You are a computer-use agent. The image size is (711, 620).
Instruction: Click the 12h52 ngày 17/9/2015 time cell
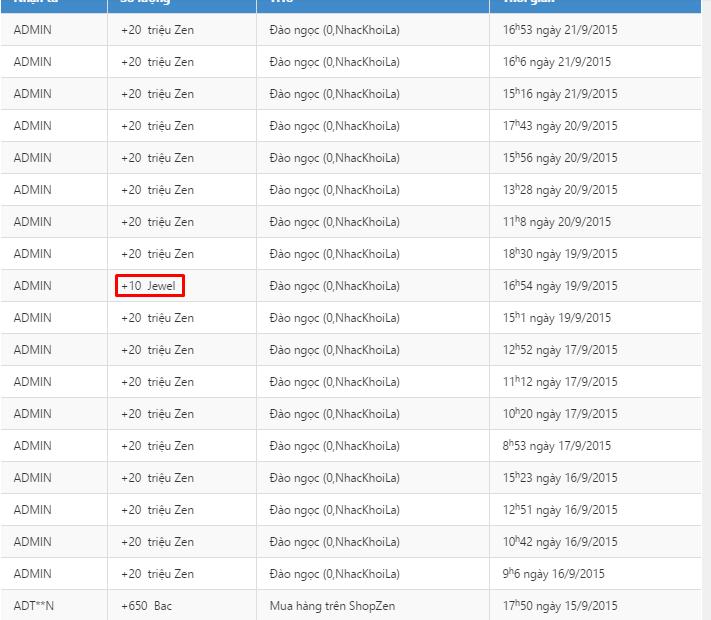pos(560,350)
